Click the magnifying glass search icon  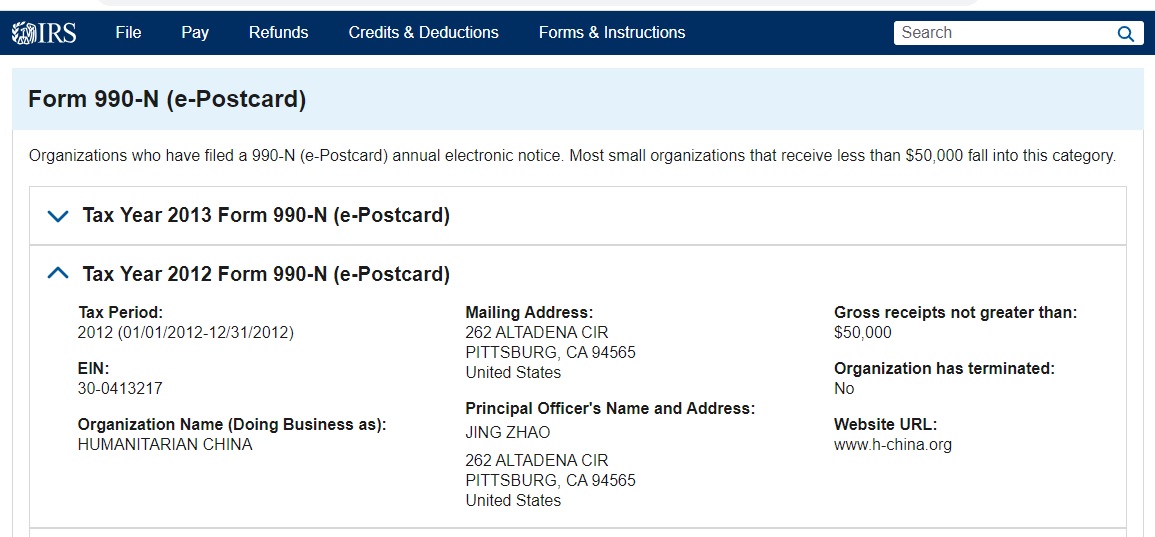point(1125,33)
